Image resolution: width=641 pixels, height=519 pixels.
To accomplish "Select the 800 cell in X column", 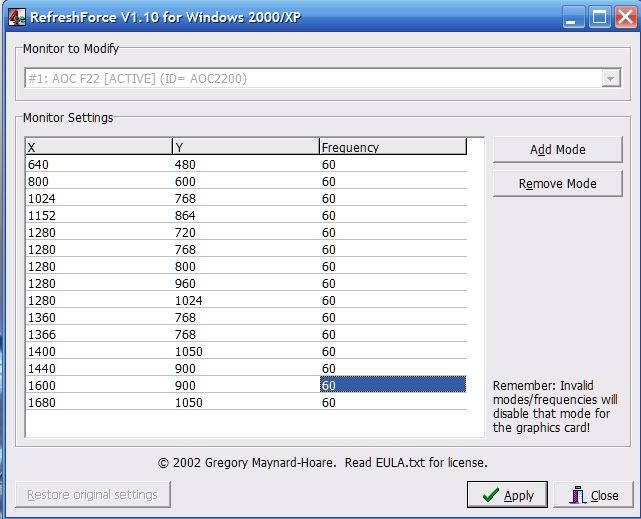I will [99, 181].
